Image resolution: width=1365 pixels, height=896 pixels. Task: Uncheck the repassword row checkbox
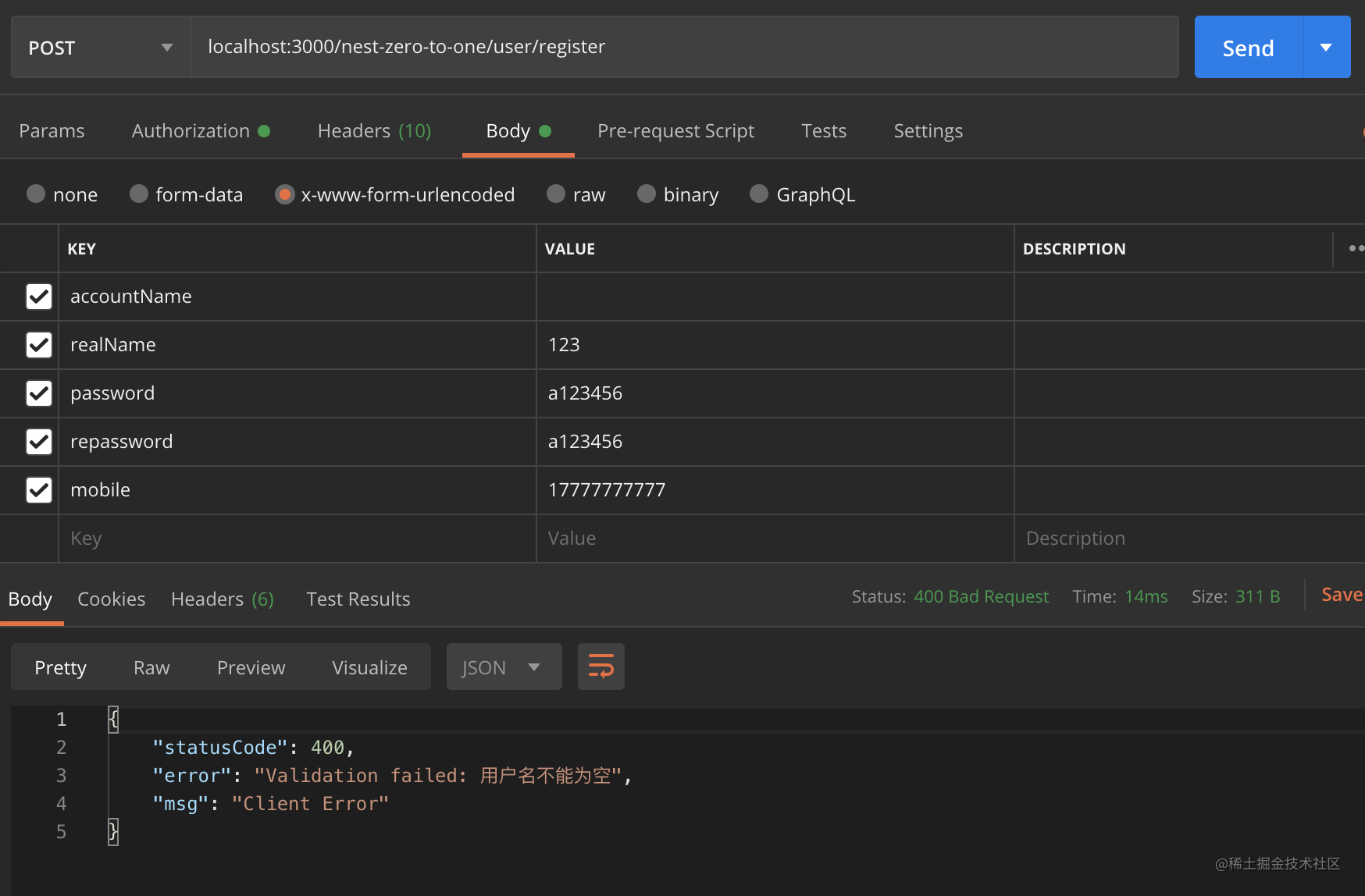39,442
